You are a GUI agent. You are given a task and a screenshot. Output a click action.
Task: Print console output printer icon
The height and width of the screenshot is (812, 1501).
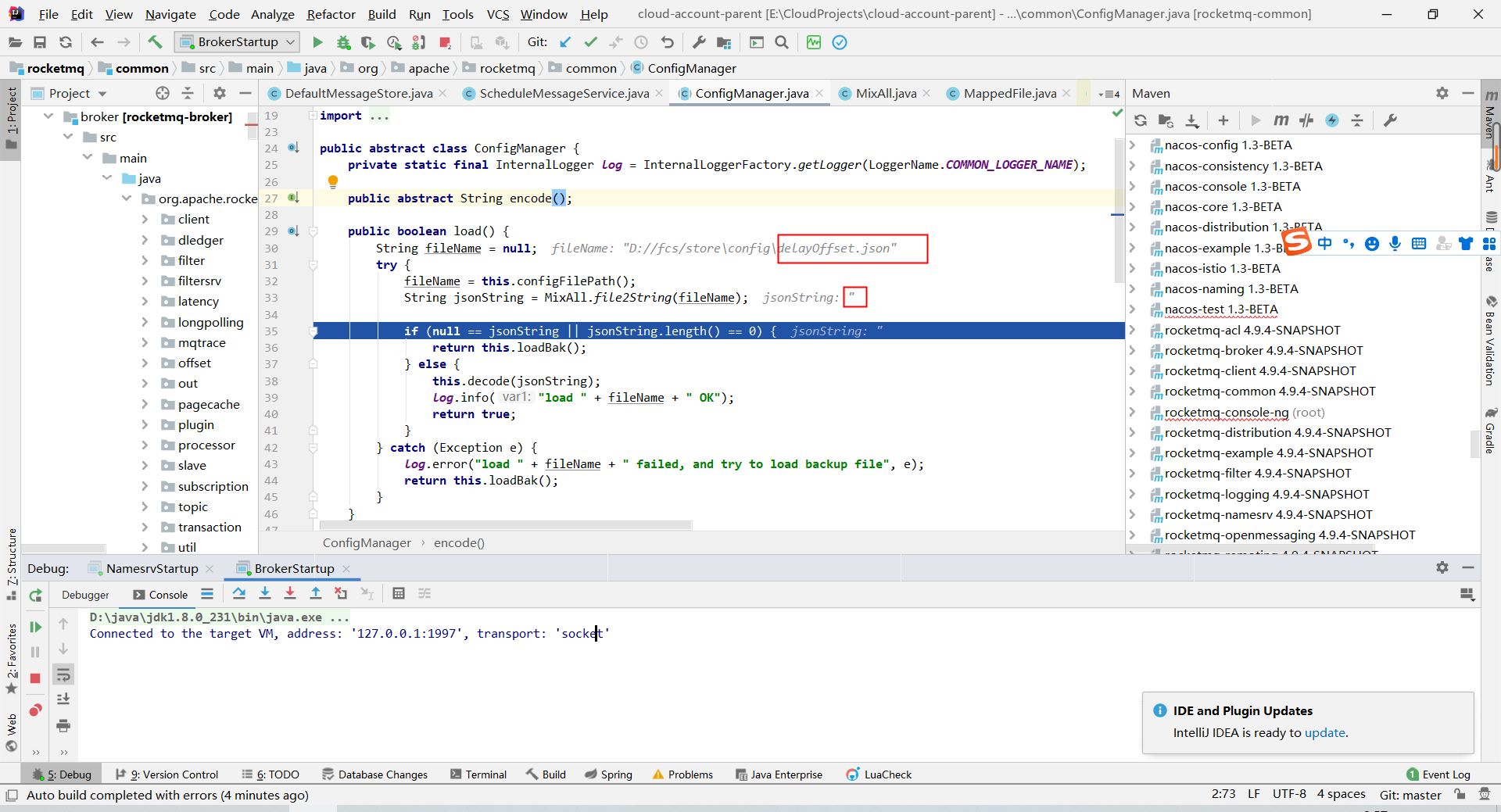[x=63, y=725]
